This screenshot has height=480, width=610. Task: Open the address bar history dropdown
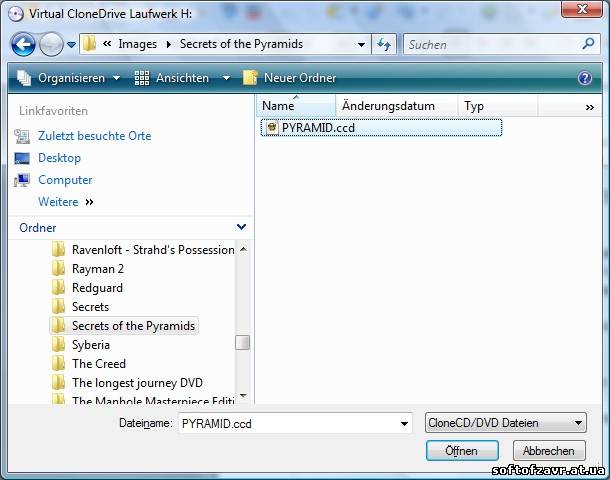point(361,44)
